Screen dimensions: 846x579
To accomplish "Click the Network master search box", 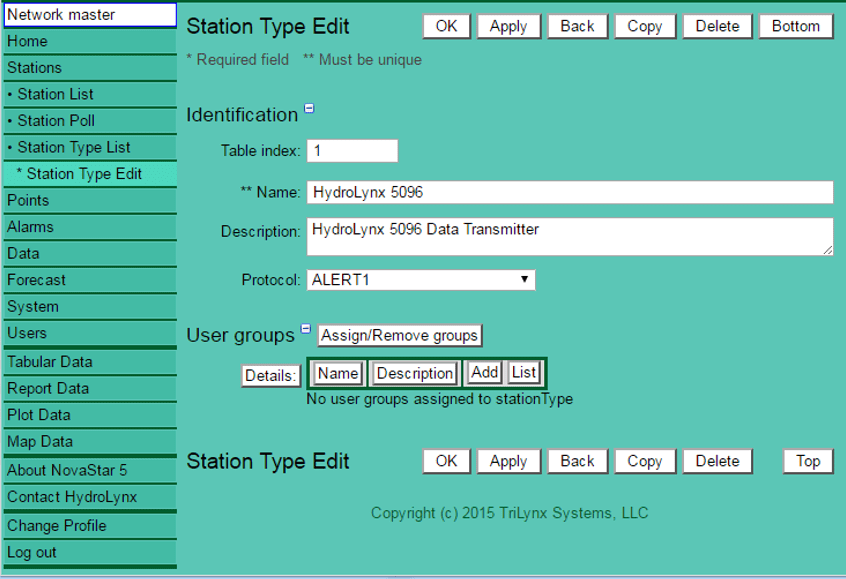I will point(88,14).
